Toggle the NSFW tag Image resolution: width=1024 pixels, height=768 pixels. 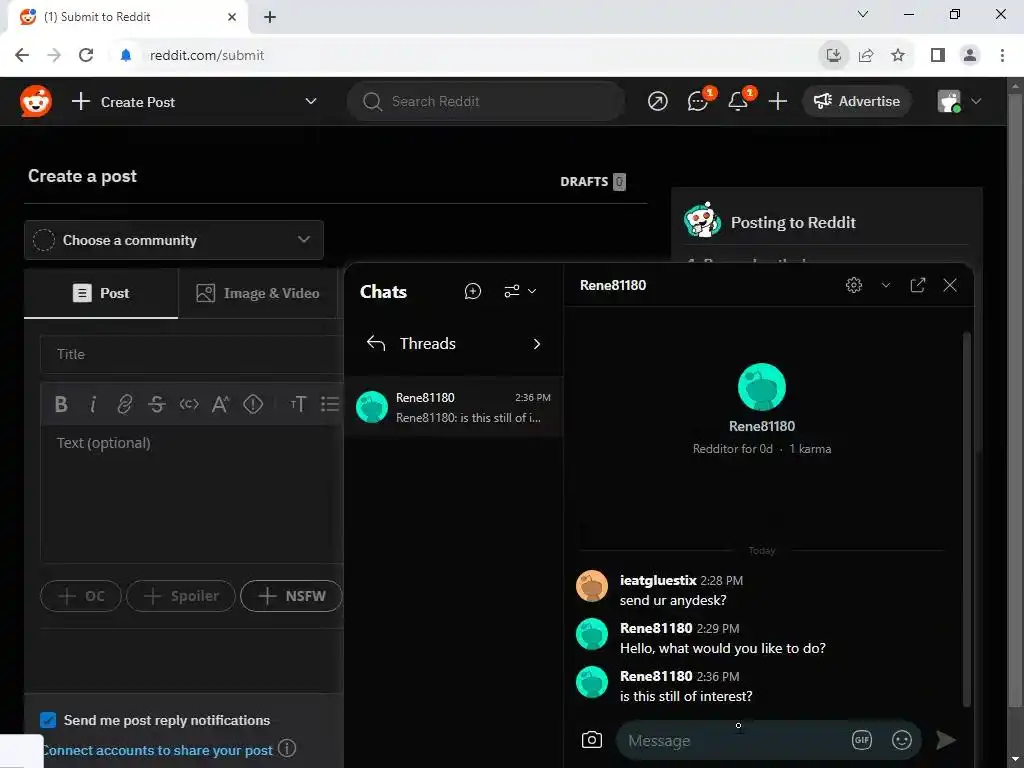[291, 596]
